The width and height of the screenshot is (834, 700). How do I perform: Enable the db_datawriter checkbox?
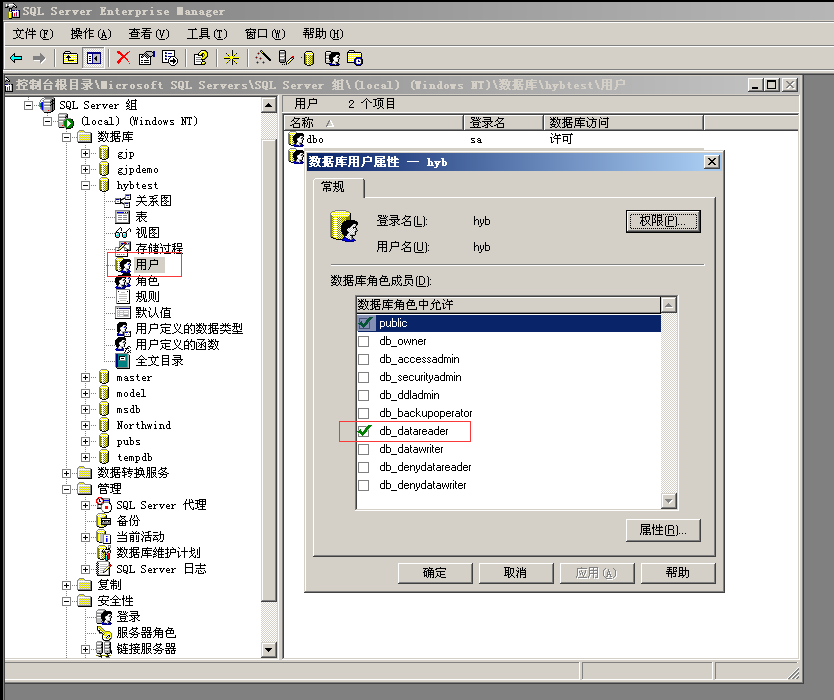[x=364, y=449]
